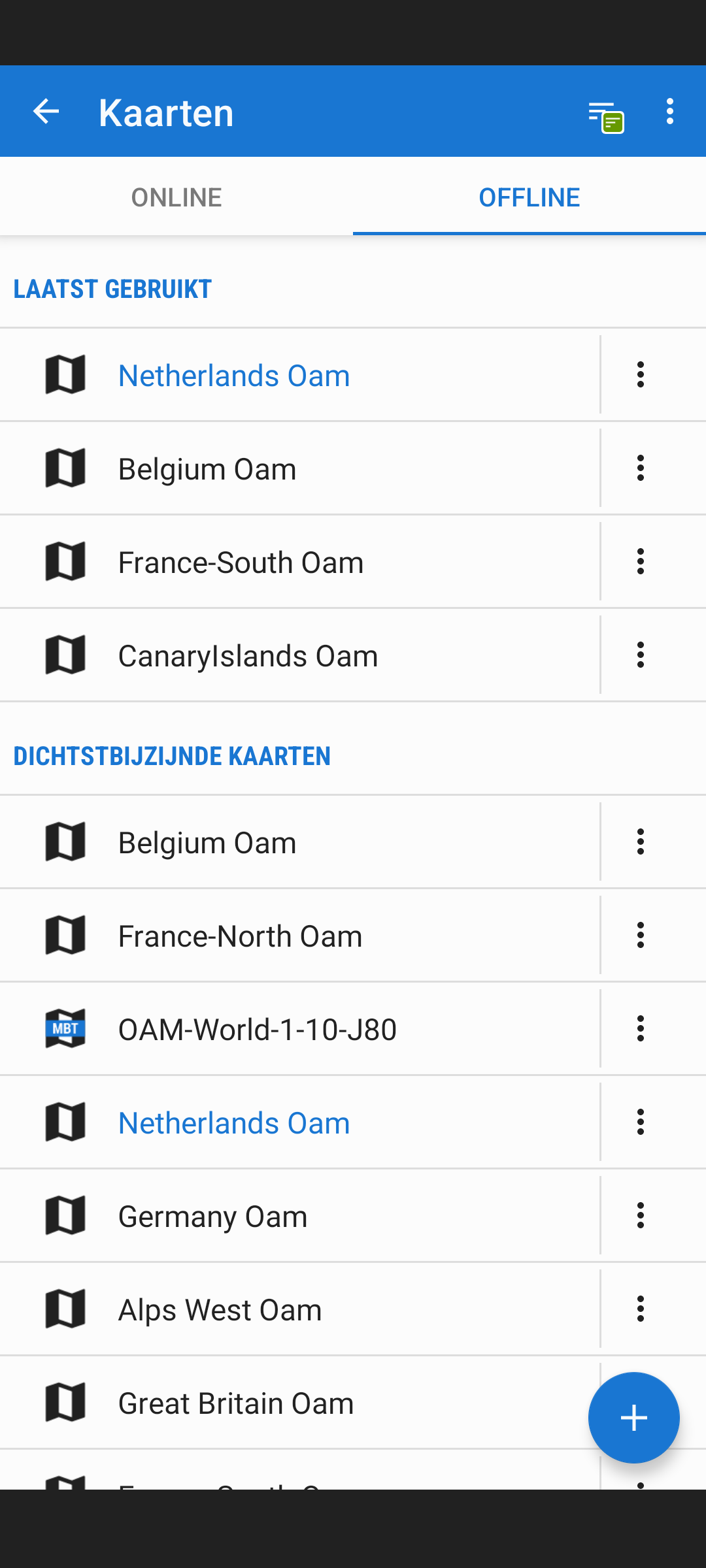
Task: Tap the CanaryIslands Oam map icon
Action: click(x=65, y=655)
